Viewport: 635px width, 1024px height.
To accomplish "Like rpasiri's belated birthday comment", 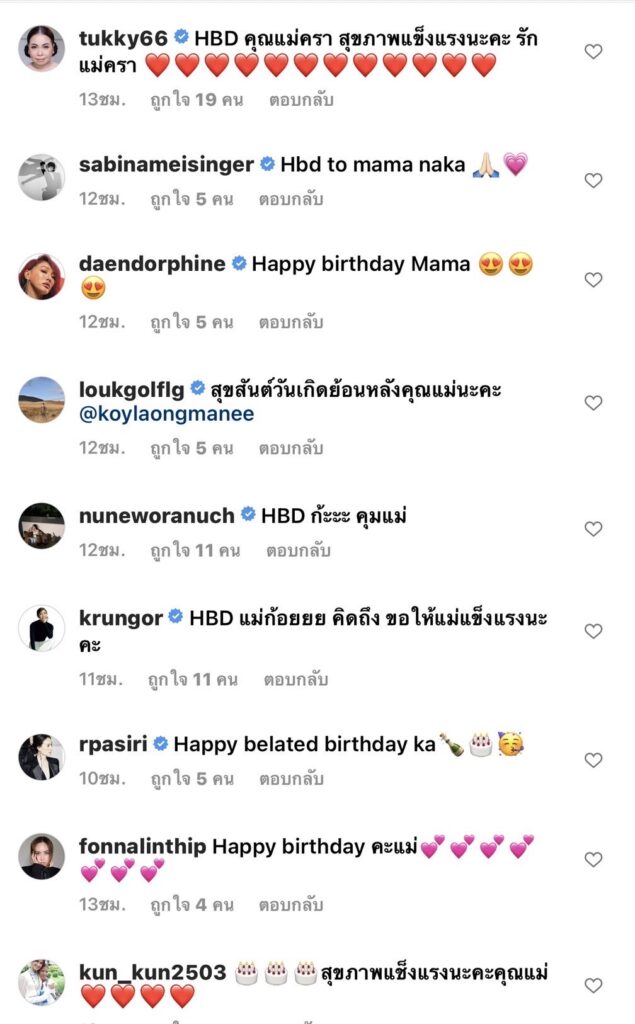I will (x=593, y=760).
